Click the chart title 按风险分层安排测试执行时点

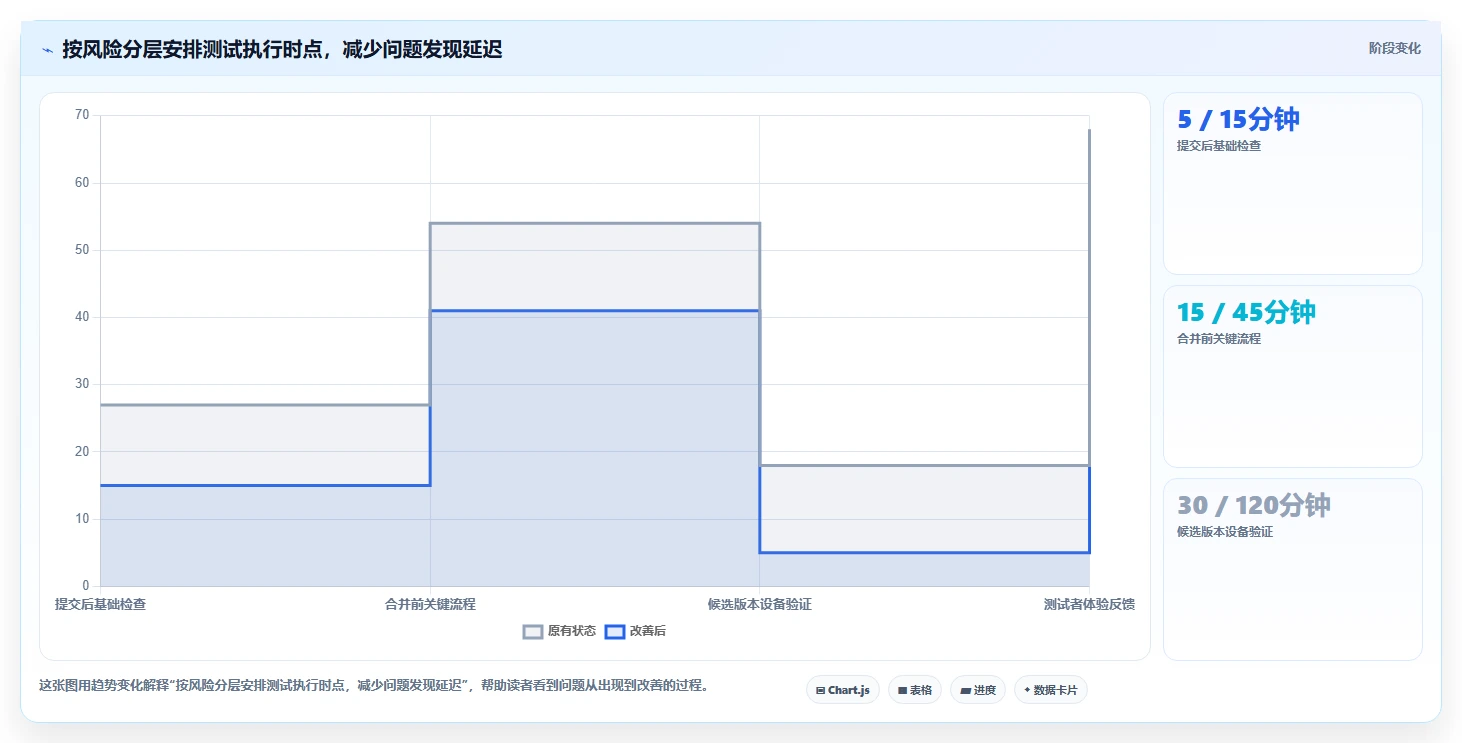point(282,49)
